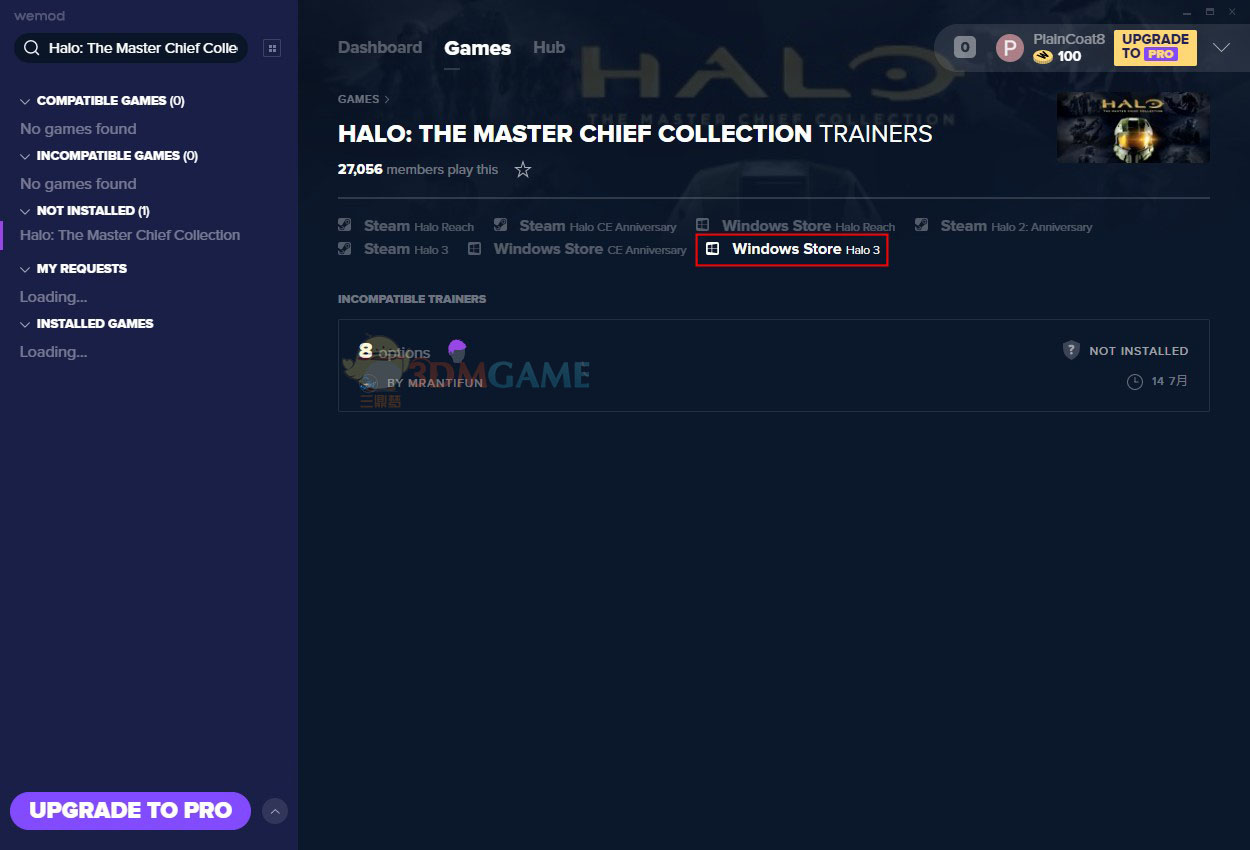
Task: Open the account dropdown arrow
Action: coord(1221,47)
